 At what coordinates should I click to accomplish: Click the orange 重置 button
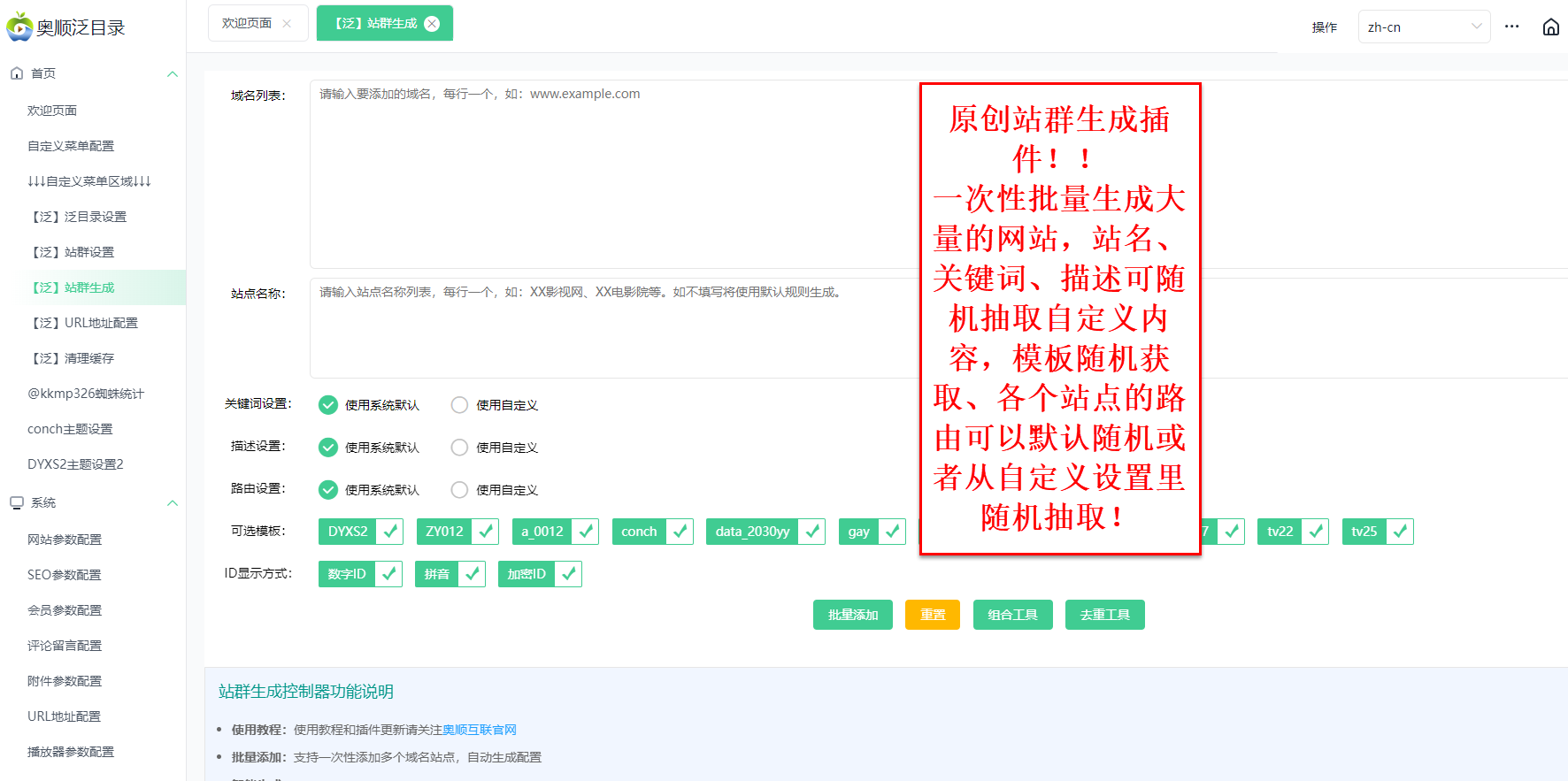pyautogui.click(x=933, y=615)
